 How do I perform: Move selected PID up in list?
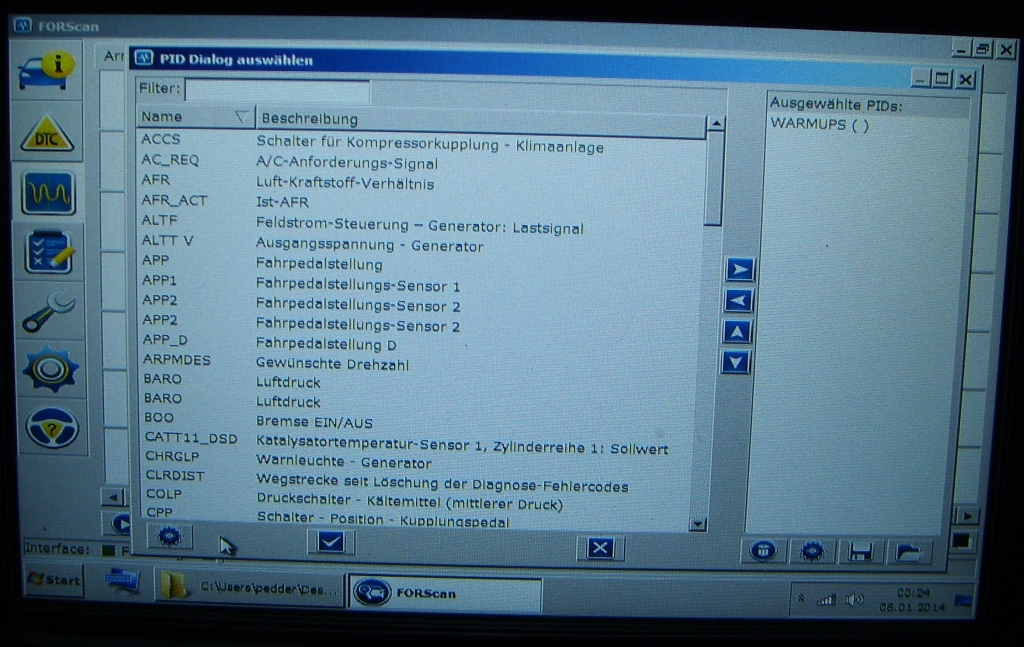[x=737, y=331]
